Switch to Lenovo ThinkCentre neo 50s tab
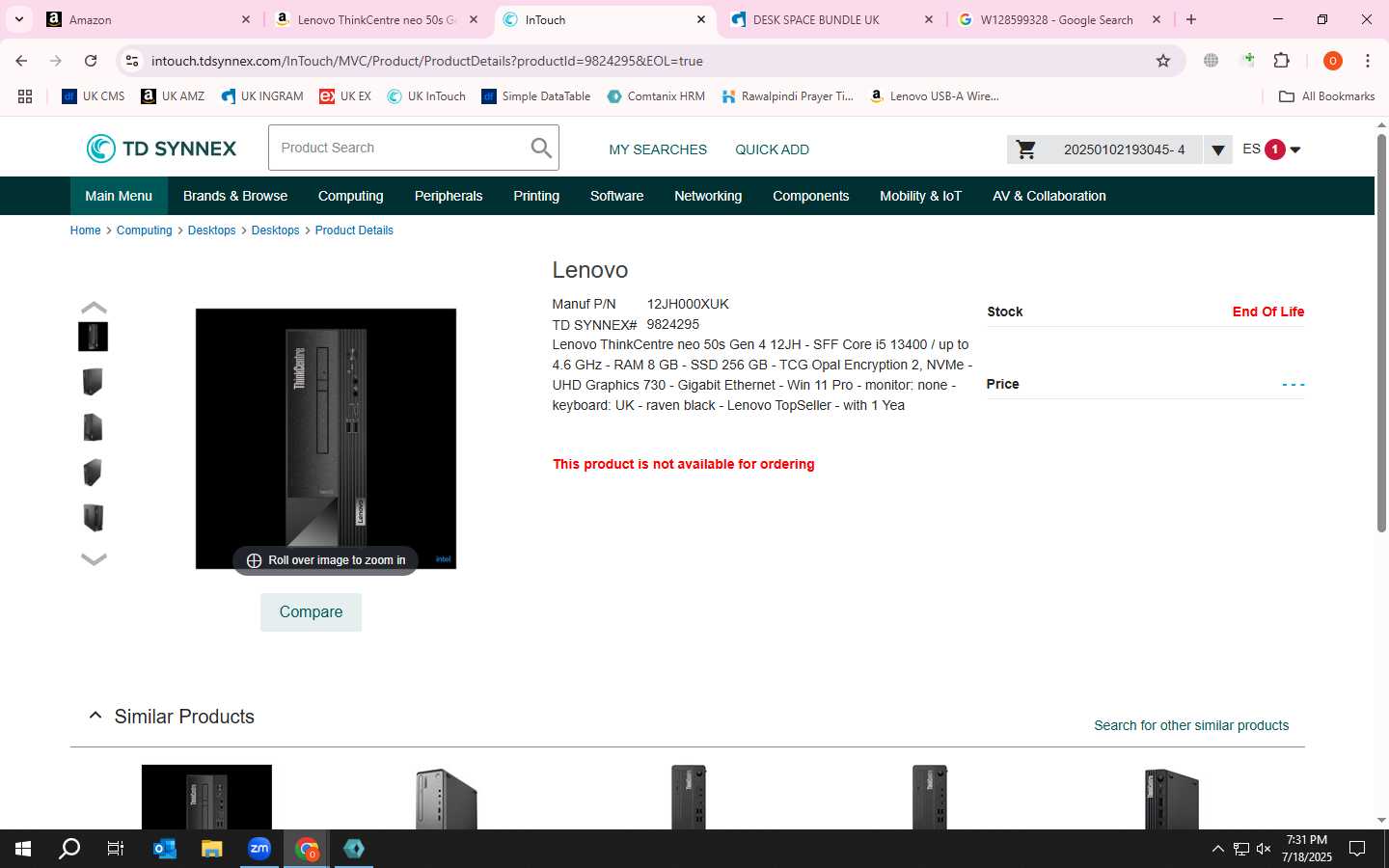Screen dimensions: 1389x868 click(376, 19)
